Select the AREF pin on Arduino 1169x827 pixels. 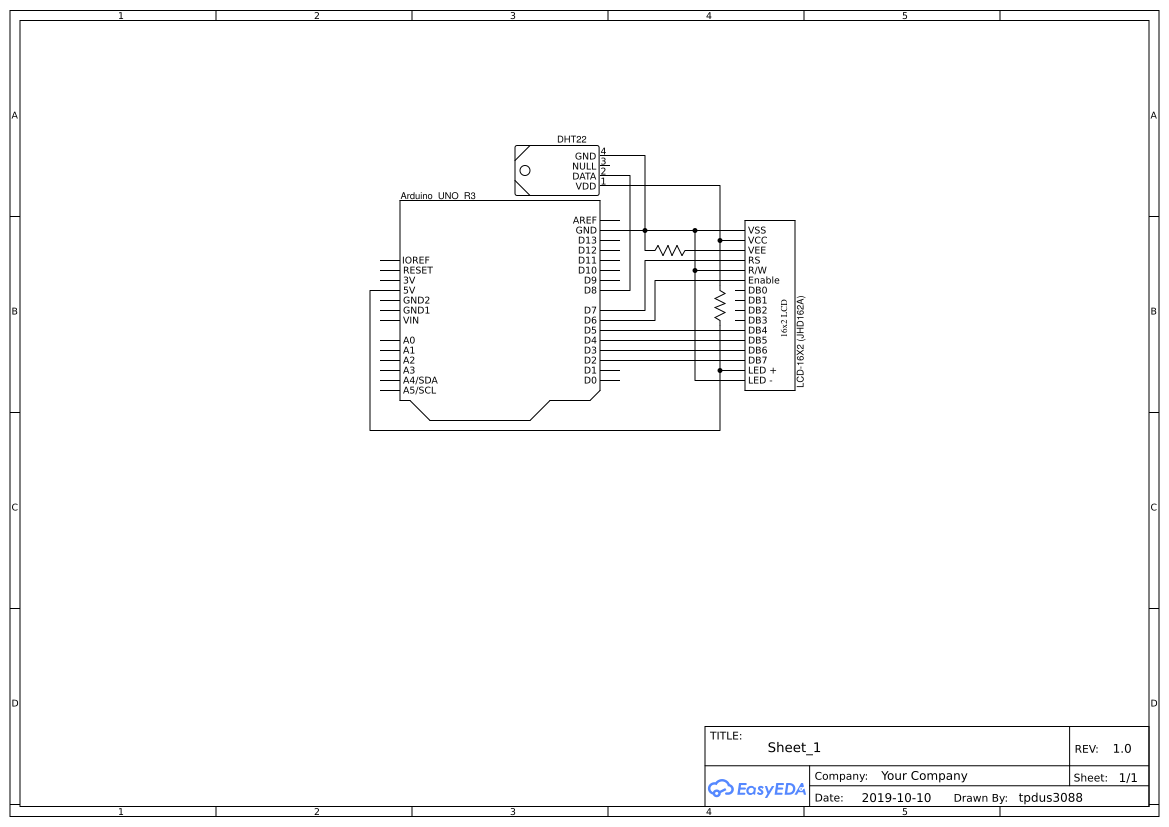click(x=584, y=221)
